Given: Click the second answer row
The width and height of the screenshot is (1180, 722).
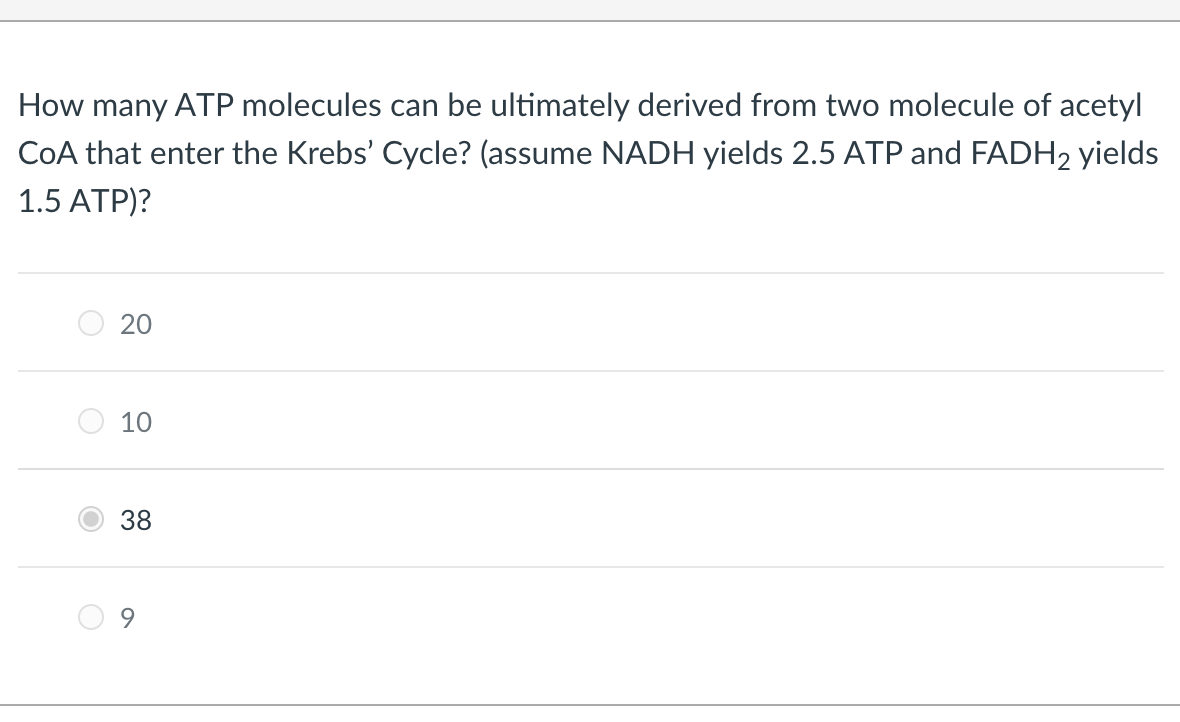Looking at the screenshot, I should click(400, 421).
